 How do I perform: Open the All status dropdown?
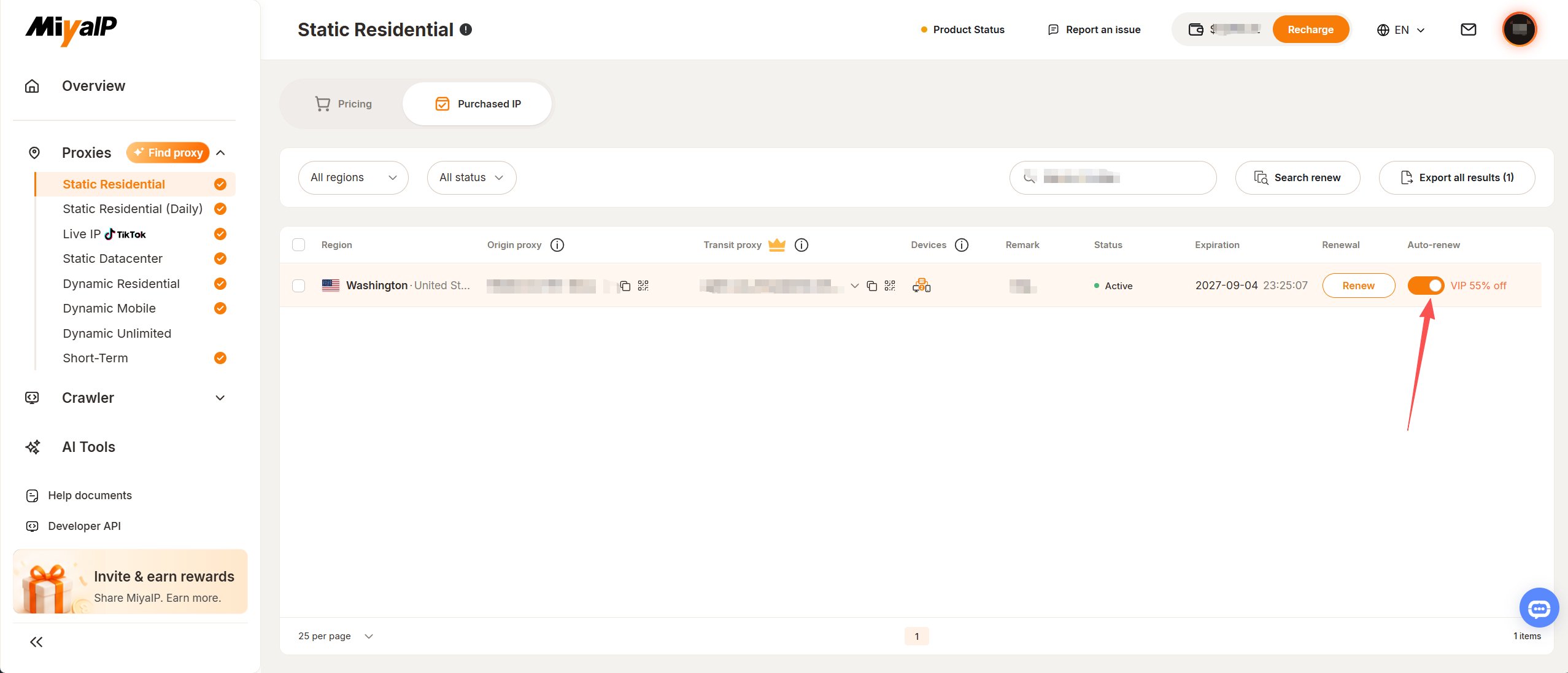pyautogui.click(x=471, y=177)
